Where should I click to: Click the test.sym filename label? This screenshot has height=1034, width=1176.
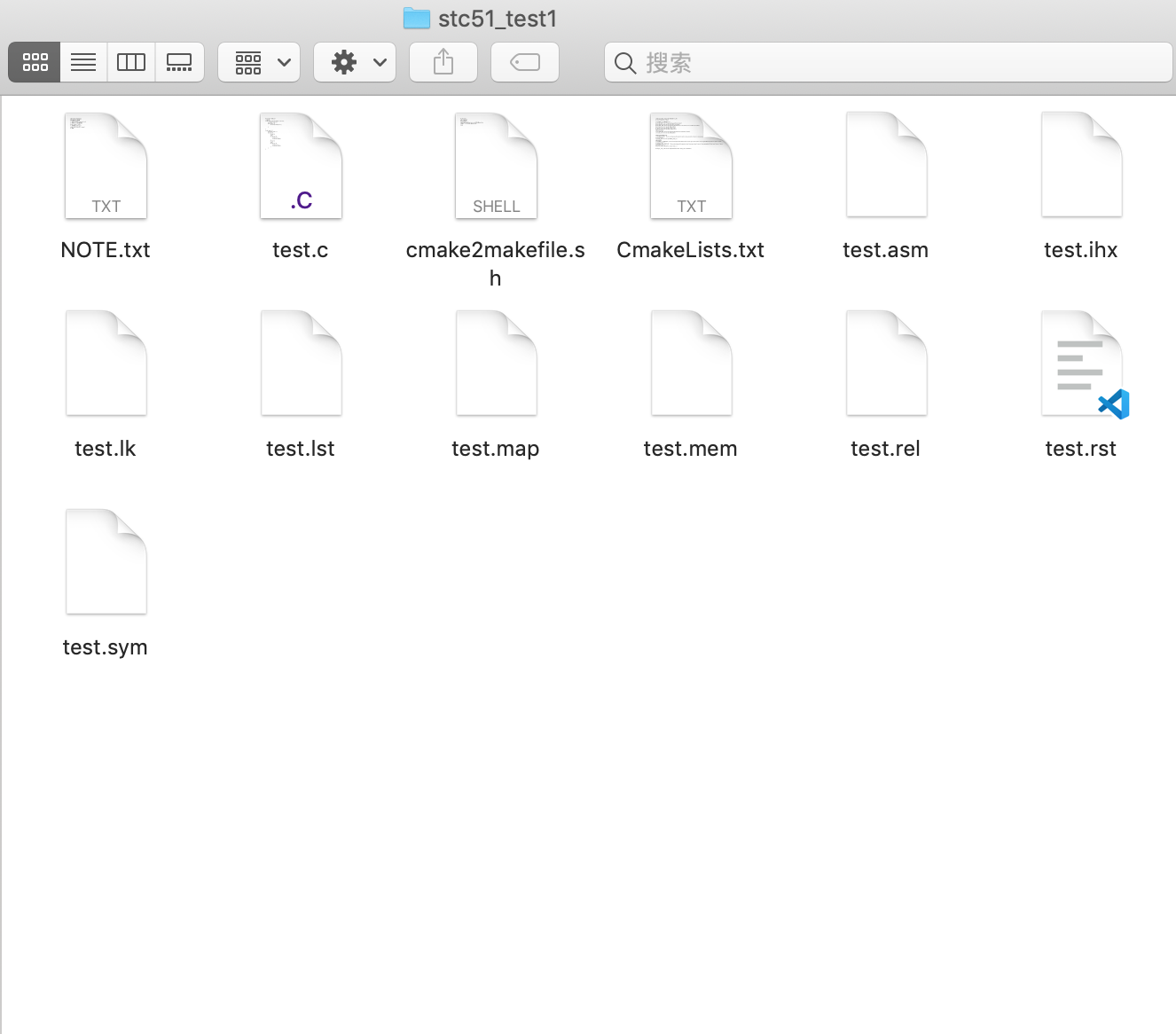coord(106,647)
